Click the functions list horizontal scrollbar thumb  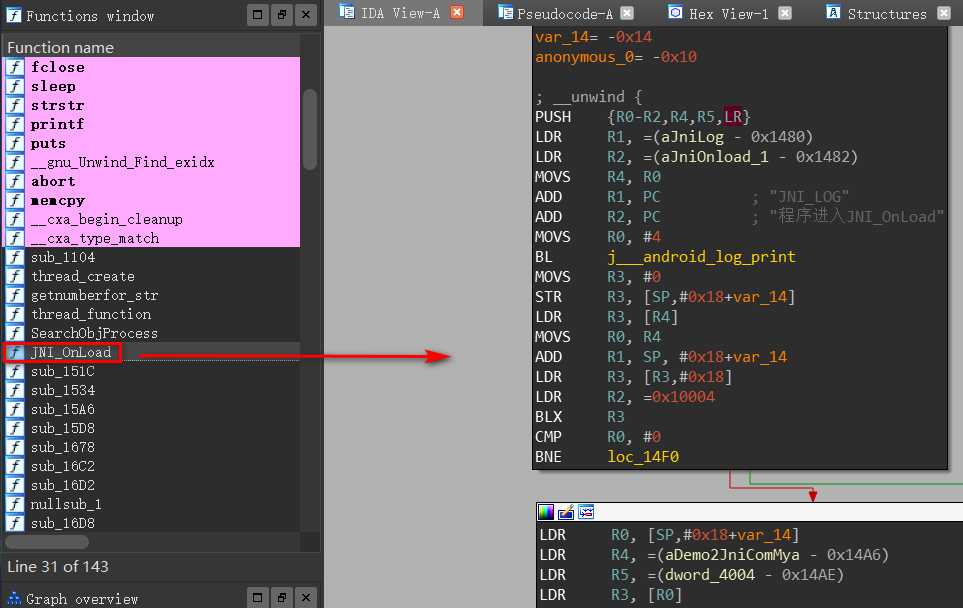(47, 542)
